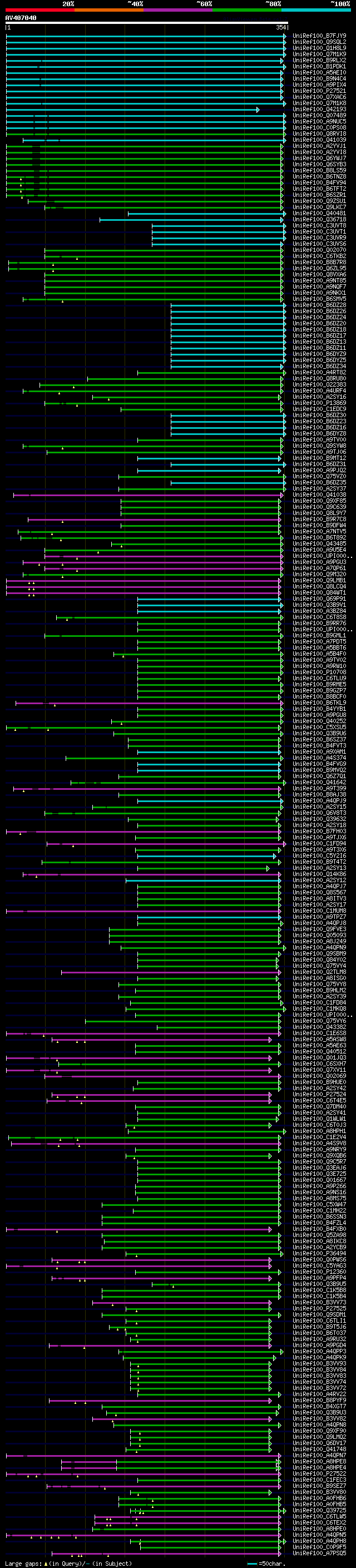Screen dimensions: 356x1568
Task: Select hit label UniRef100_C6TEX2
Action: (x=319, y=1522)
